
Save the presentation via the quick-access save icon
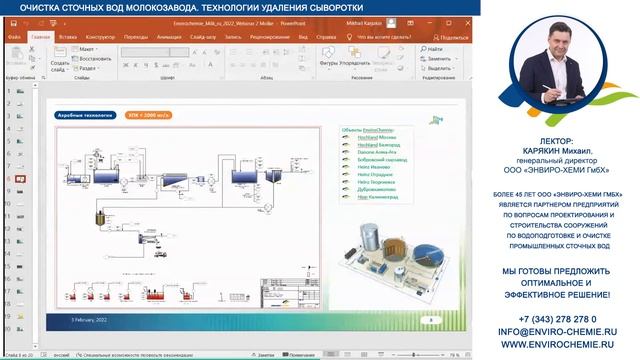tap(13, 23)
